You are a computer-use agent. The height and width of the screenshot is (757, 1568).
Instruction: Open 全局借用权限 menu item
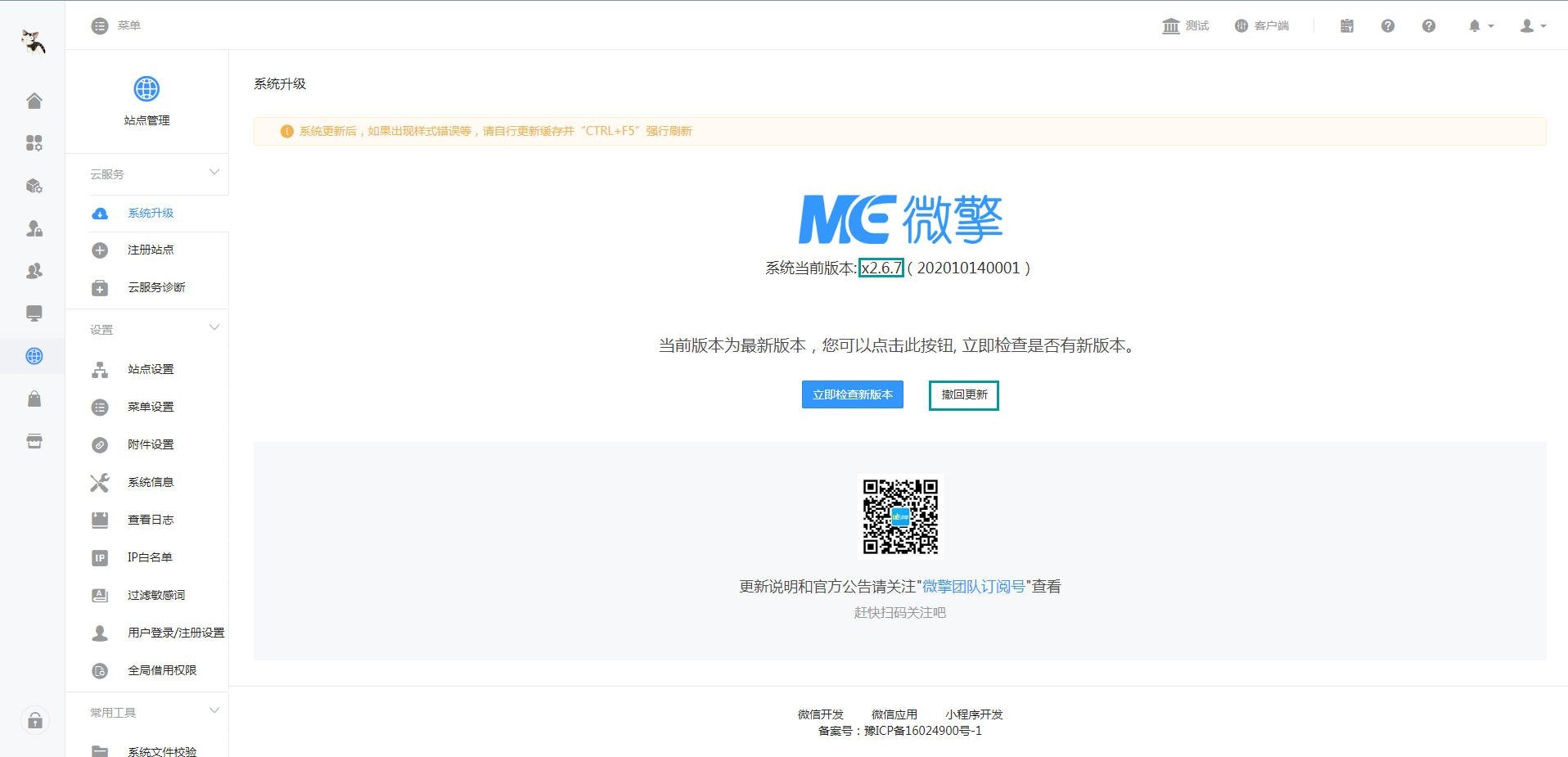click(162, 671)
